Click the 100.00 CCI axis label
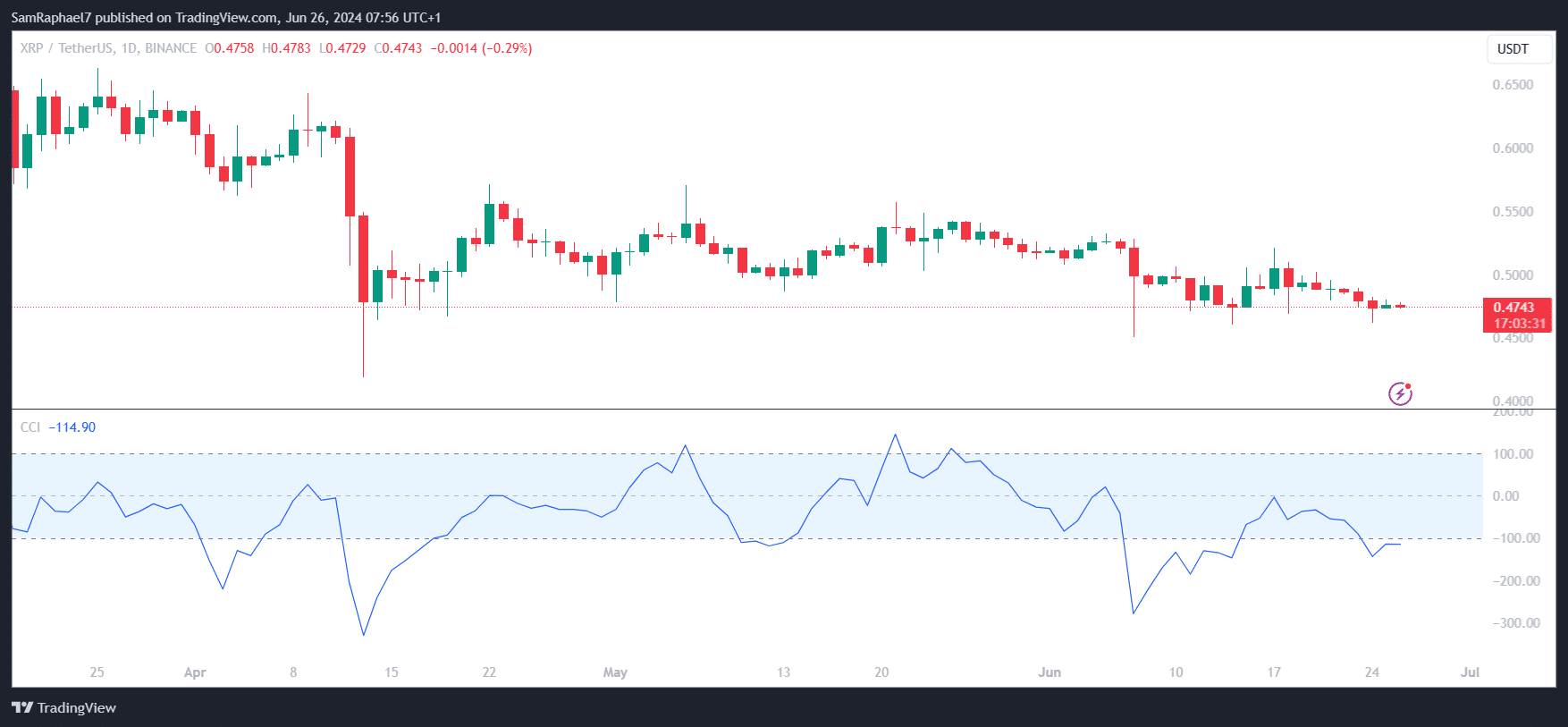 pos(1513,454)
